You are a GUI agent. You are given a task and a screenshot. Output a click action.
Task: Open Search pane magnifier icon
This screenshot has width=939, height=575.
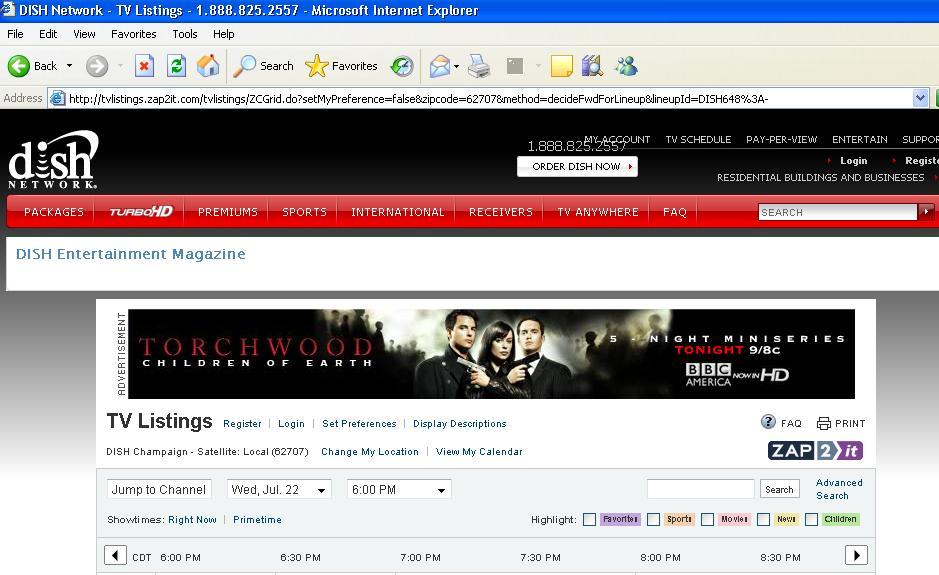click(244, 66)
